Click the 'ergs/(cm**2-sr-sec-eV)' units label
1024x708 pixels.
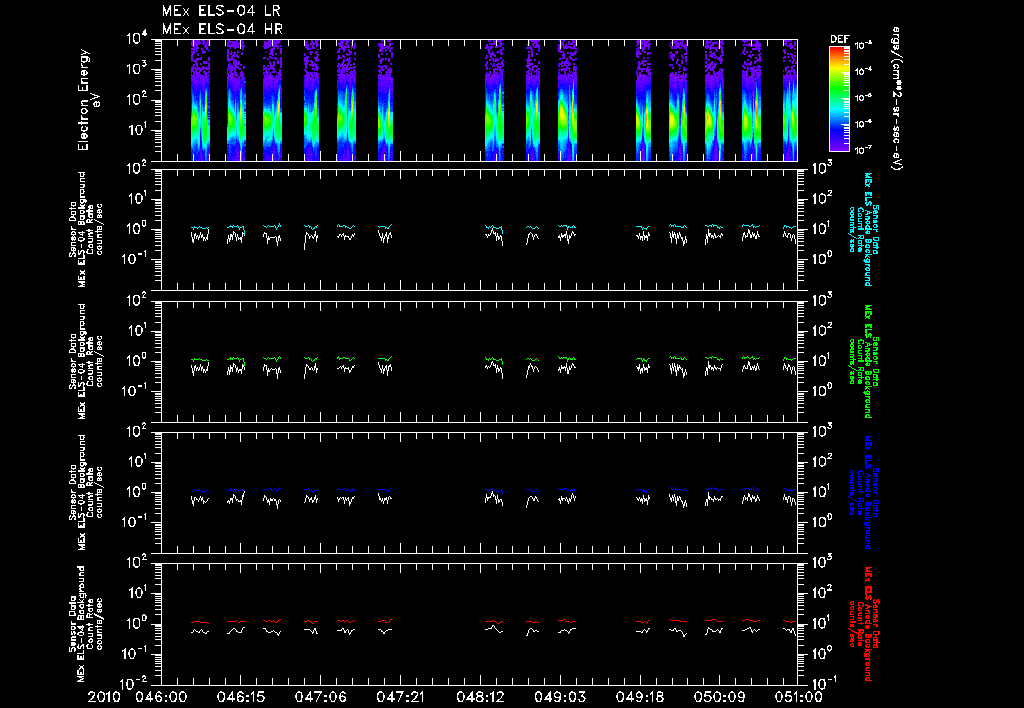(x=897, y=99)
